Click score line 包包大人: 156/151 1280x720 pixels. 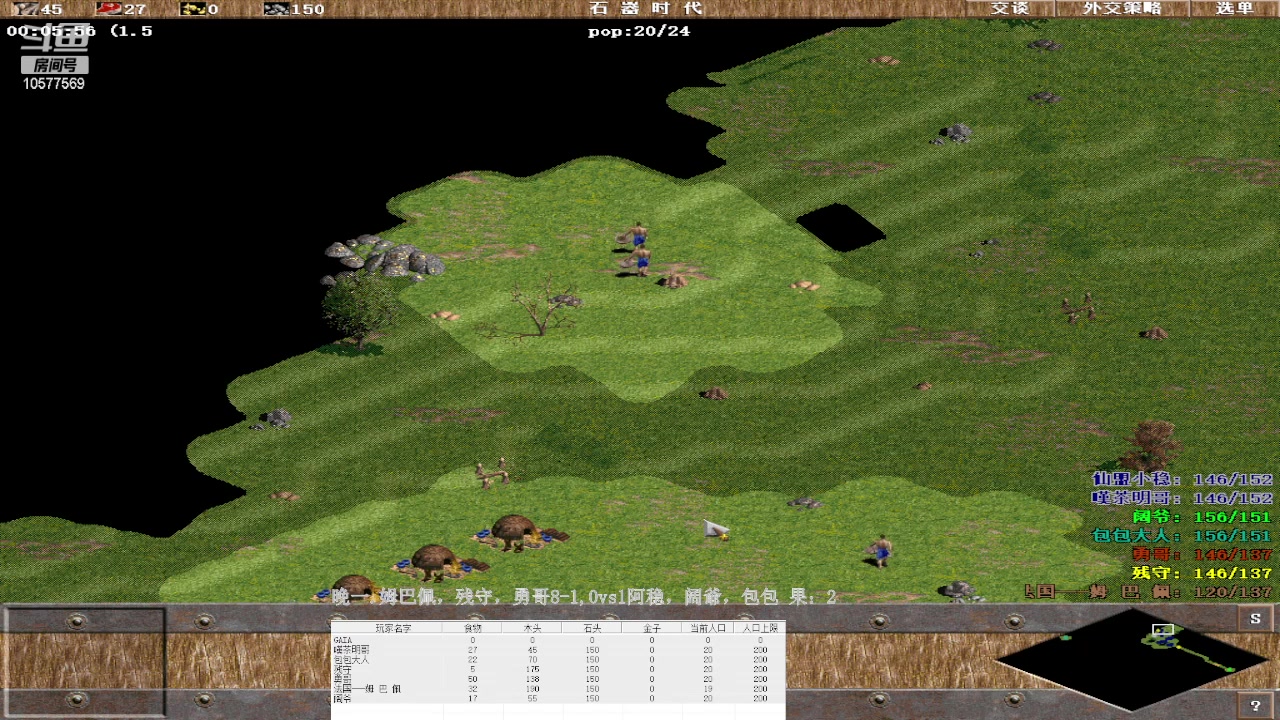click(1182, 536)
